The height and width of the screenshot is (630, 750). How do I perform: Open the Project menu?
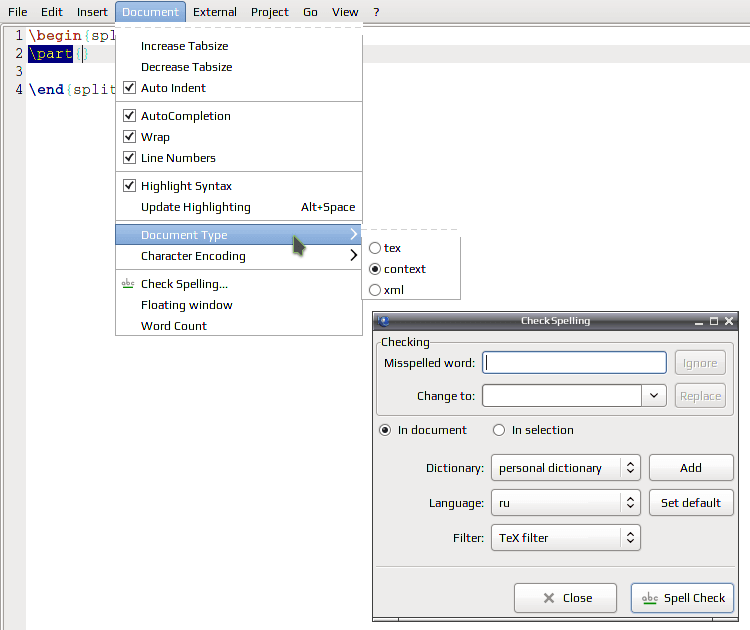coord(270,12)
